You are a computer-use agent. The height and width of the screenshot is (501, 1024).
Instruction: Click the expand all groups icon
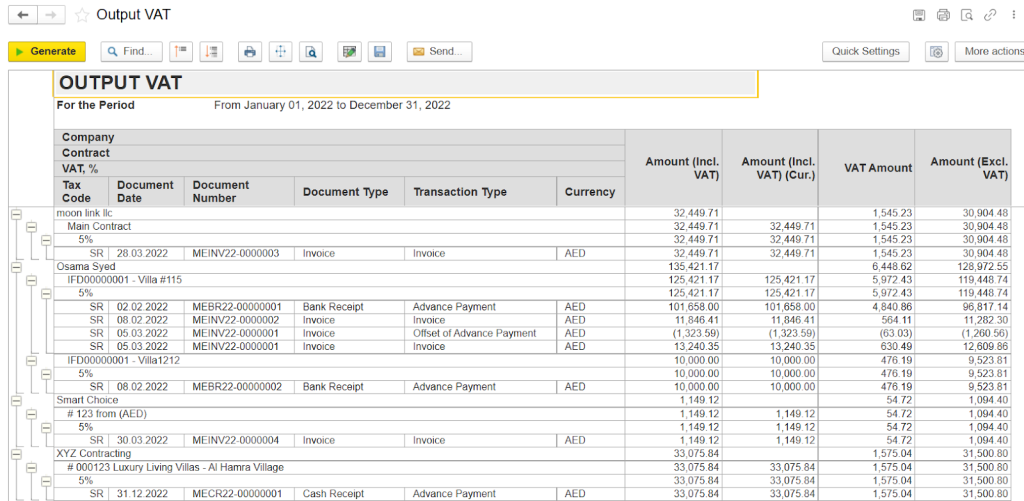coord(211,51)
